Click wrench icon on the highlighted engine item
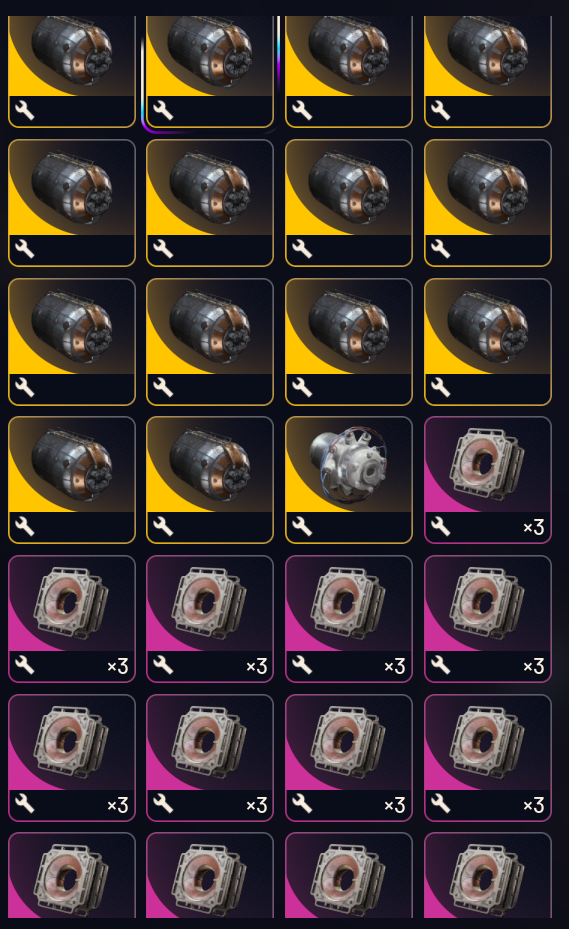This screenshot has height=929, width=569. click(x=163, y=111)
